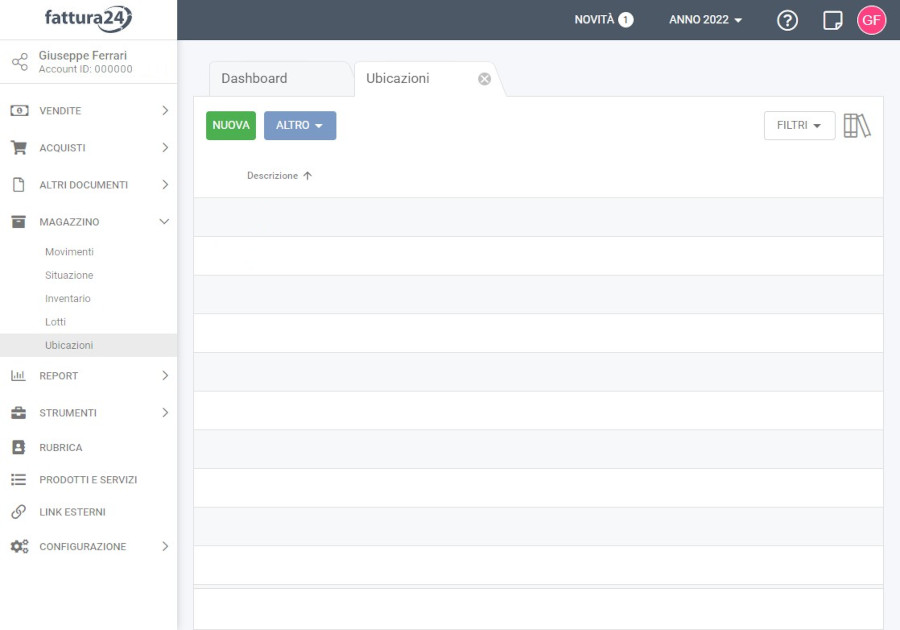Click the Report label
Screen dimensions: 900x630
tap(59, 376)
